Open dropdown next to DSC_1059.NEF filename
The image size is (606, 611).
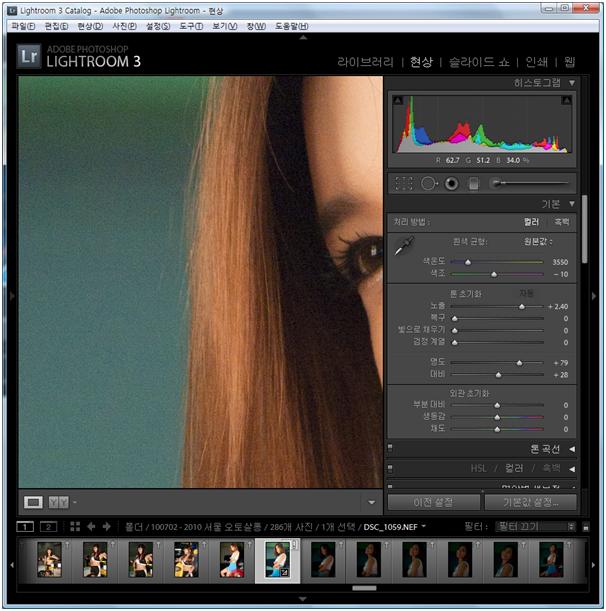point(423,526)
